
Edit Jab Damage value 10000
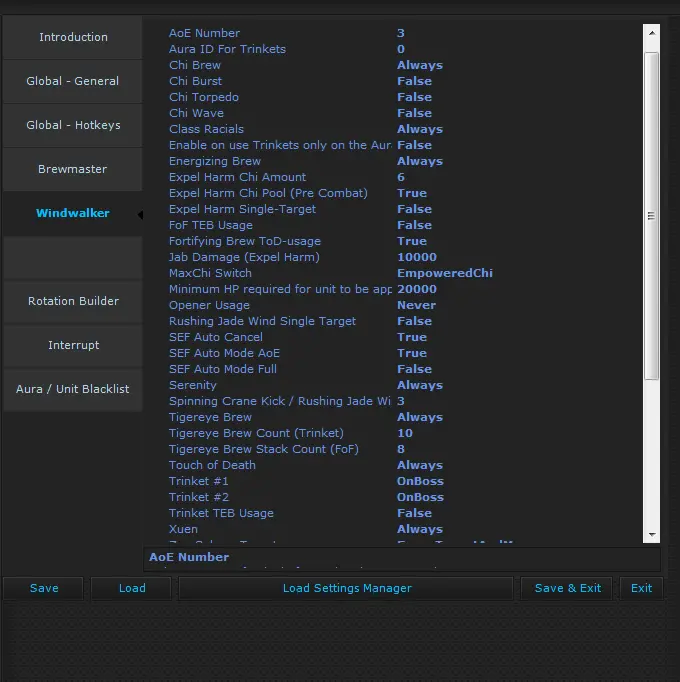417,257
